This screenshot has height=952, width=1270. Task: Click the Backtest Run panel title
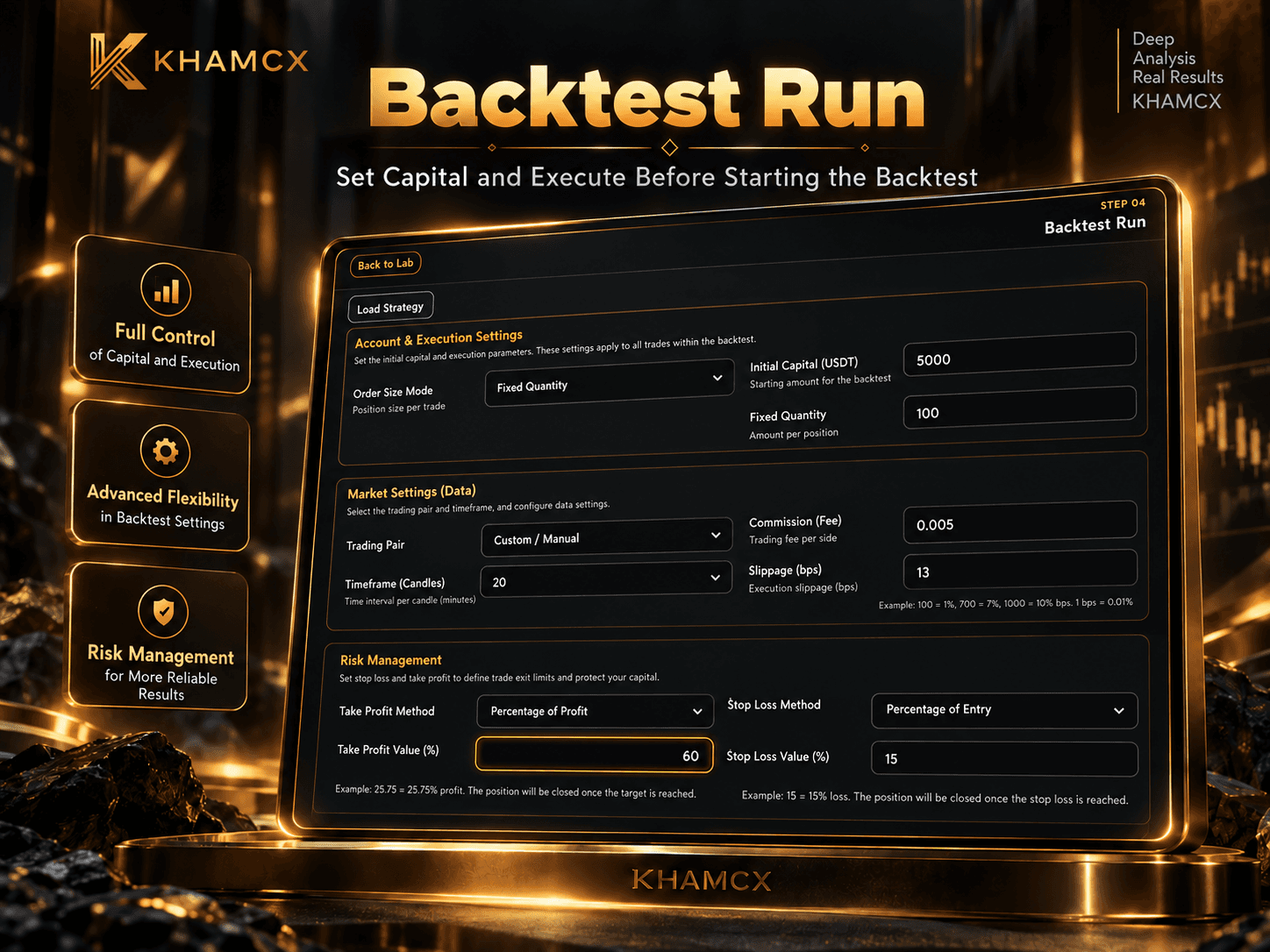[1095, 224]
